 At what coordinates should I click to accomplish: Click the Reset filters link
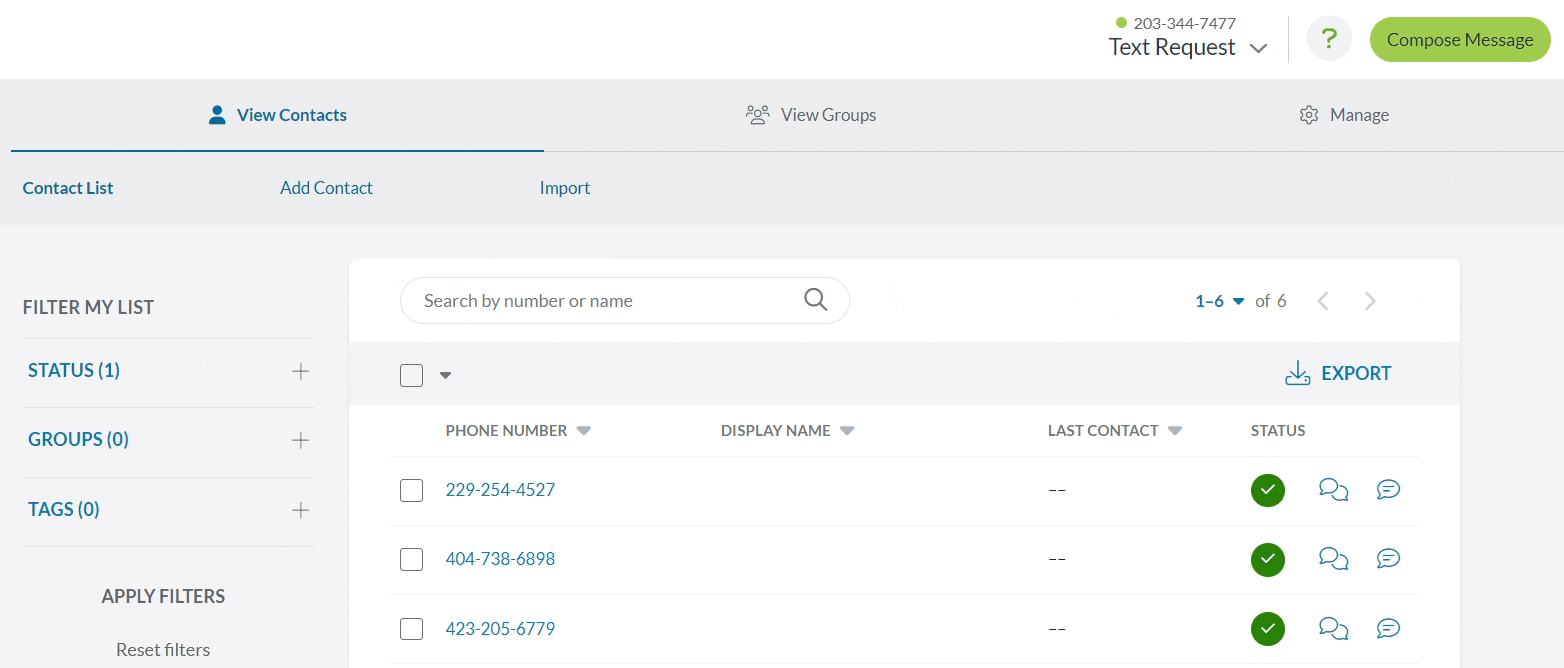coord(163,649)
